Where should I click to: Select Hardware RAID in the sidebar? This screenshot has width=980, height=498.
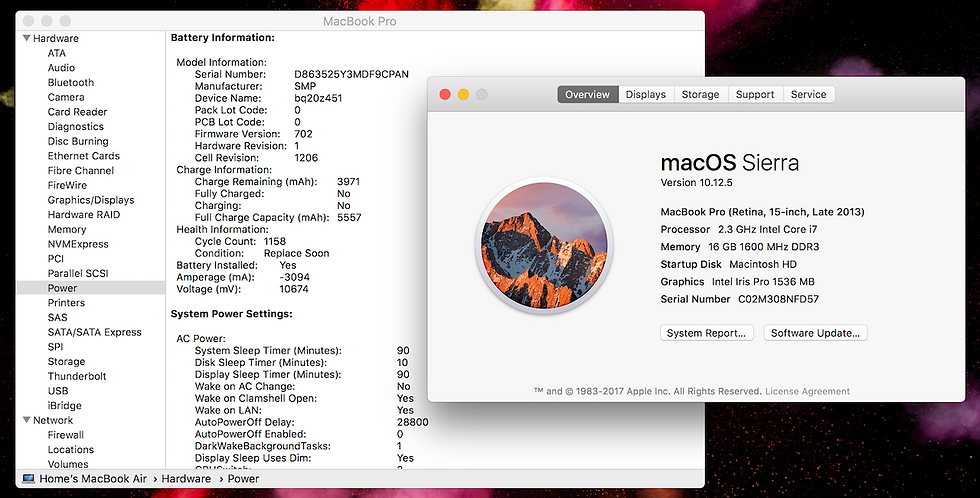coord(84,214)
